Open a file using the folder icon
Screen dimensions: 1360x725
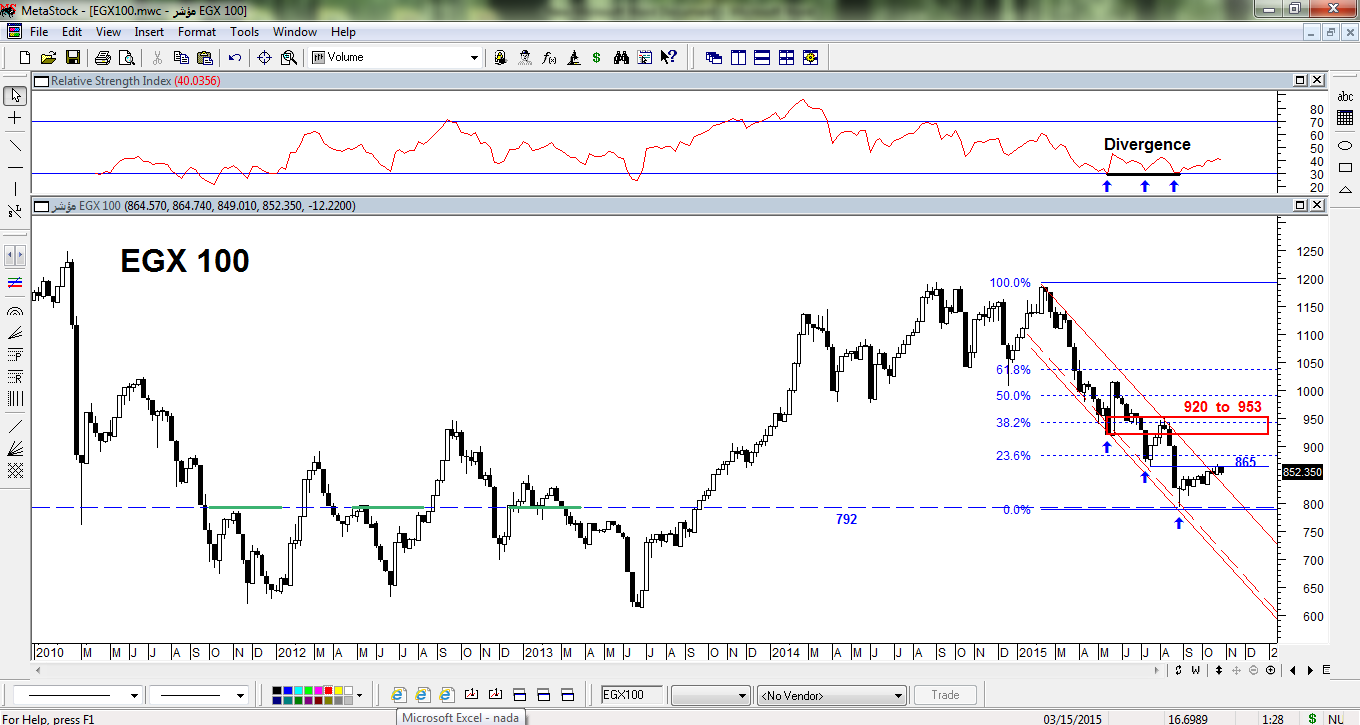coord(47,57)
